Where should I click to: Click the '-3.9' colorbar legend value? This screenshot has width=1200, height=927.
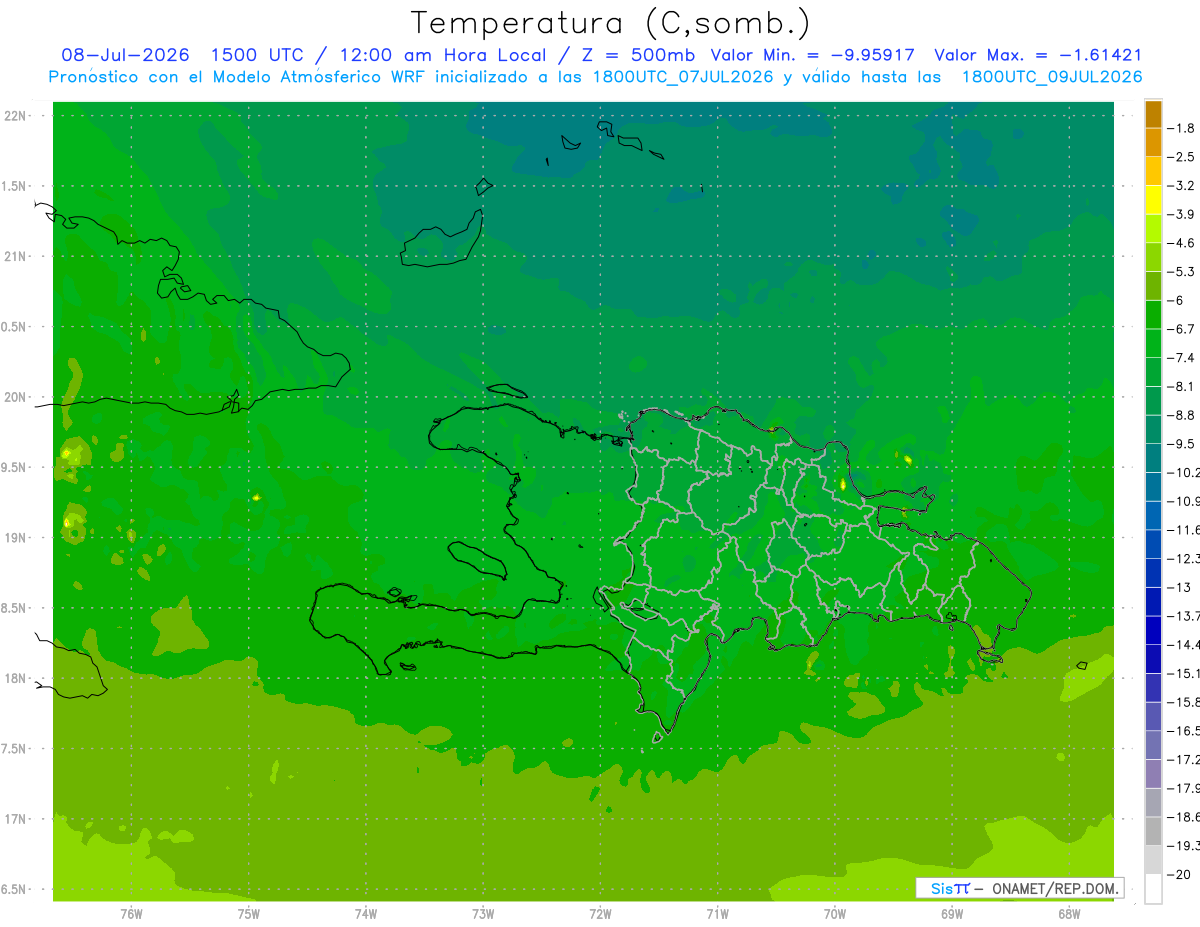coord(1181,214)
